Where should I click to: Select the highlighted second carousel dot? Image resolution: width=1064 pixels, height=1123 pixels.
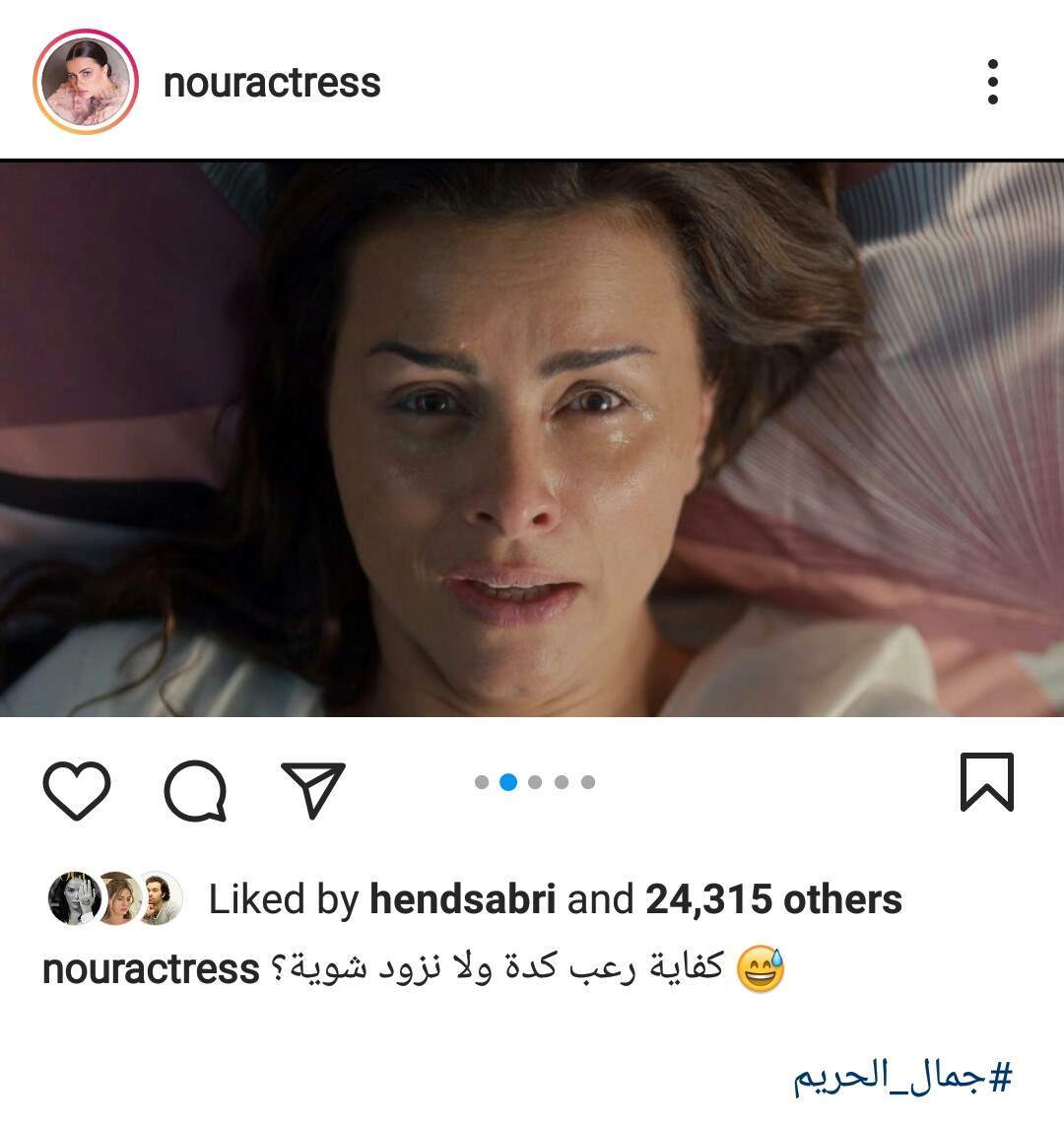pos(508,782)
